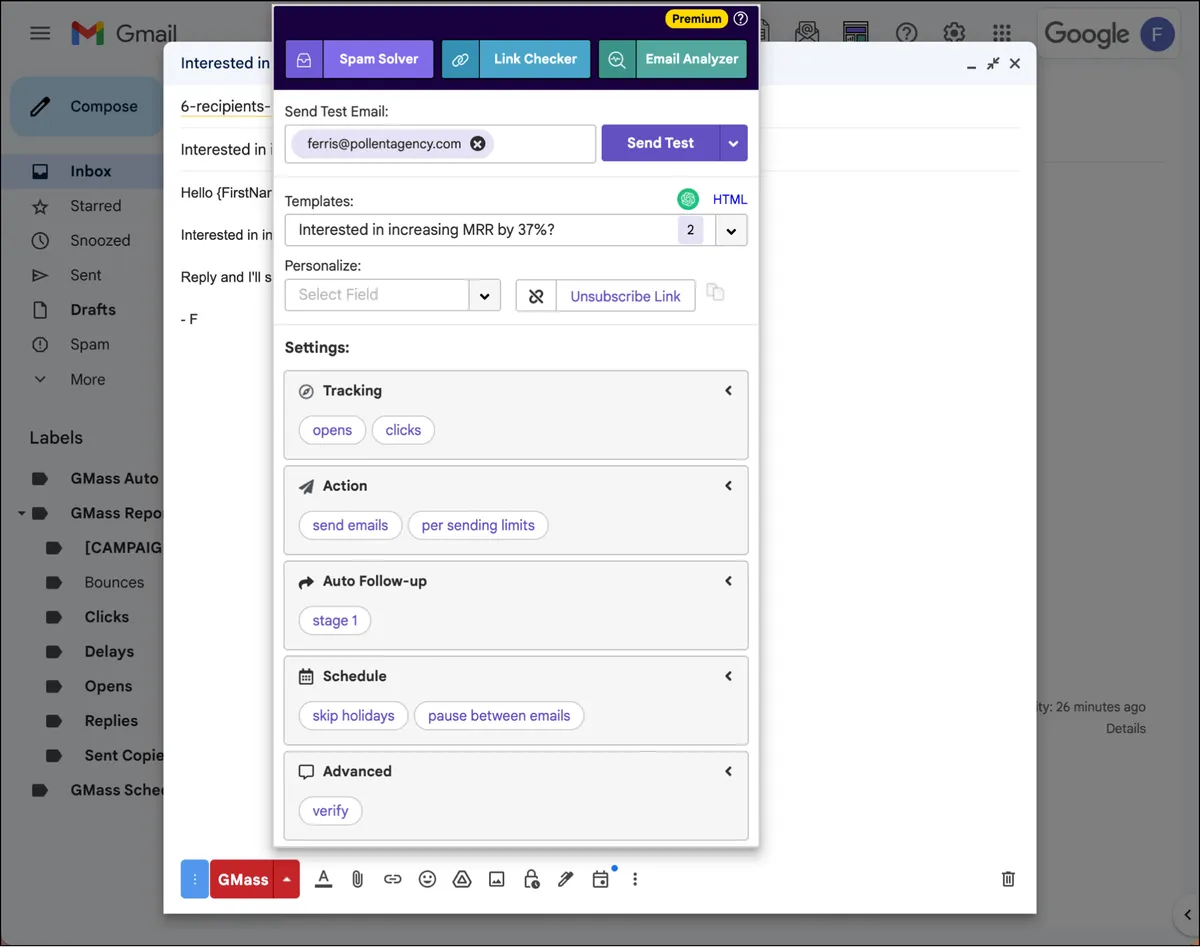This screenshot has height=947, width=1200.
Task: Click the Gmail support question mark icon
Action: 907,33
